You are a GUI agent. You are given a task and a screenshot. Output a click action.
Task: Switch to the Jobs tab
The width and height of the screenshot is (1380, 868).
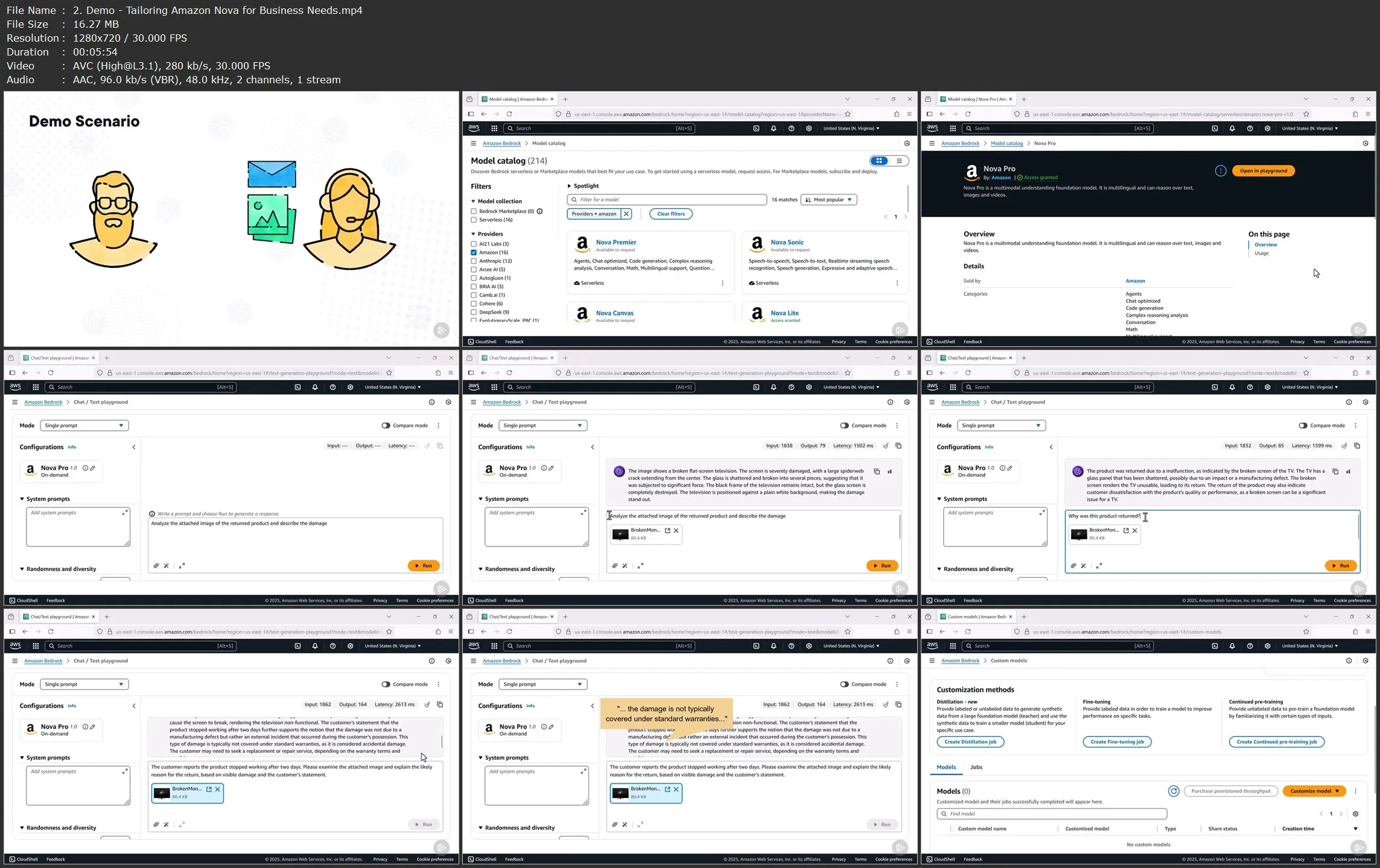pyautogui.click(x=976, y=767)
